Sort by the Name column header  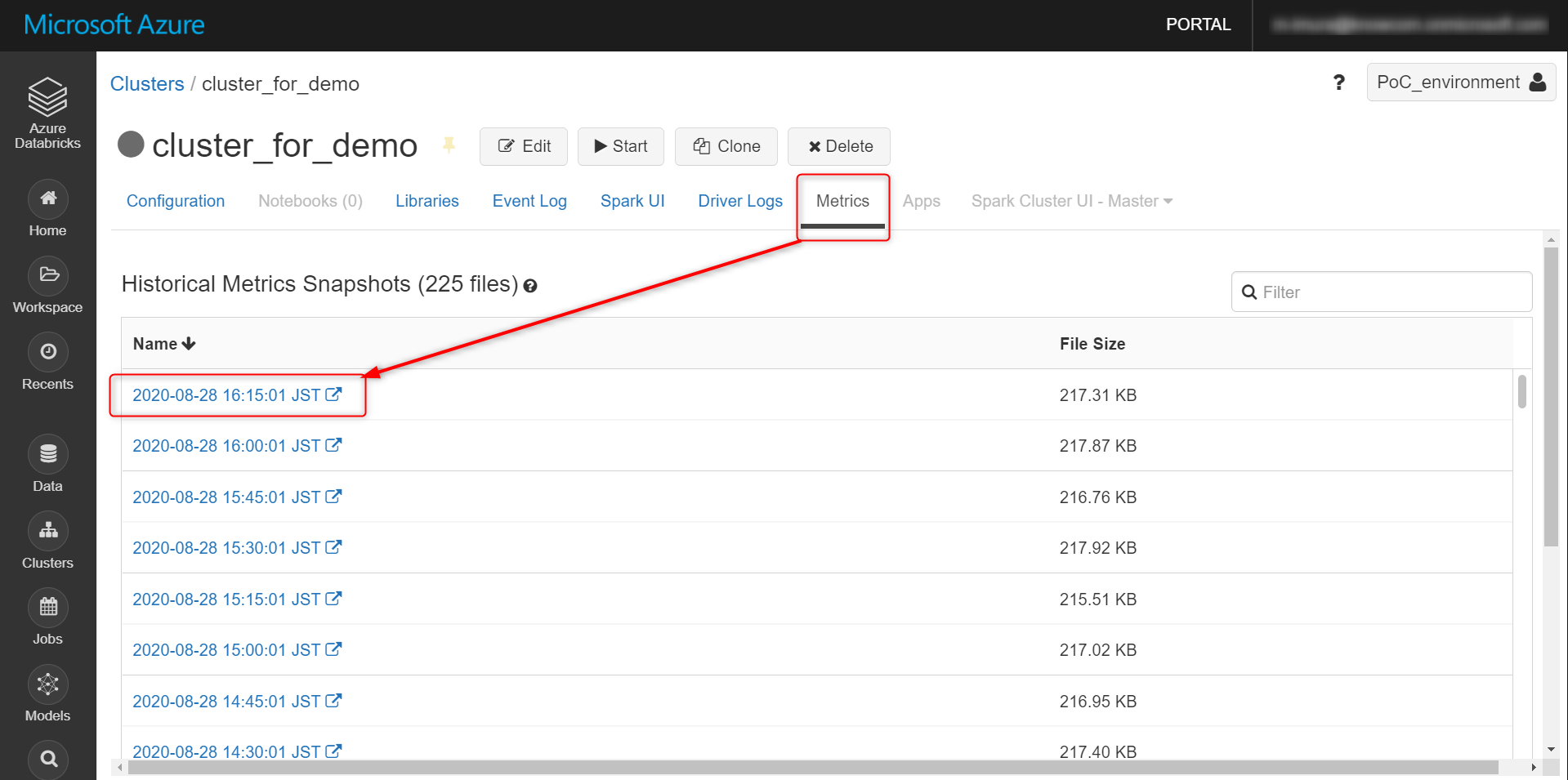tap(164, 344)
